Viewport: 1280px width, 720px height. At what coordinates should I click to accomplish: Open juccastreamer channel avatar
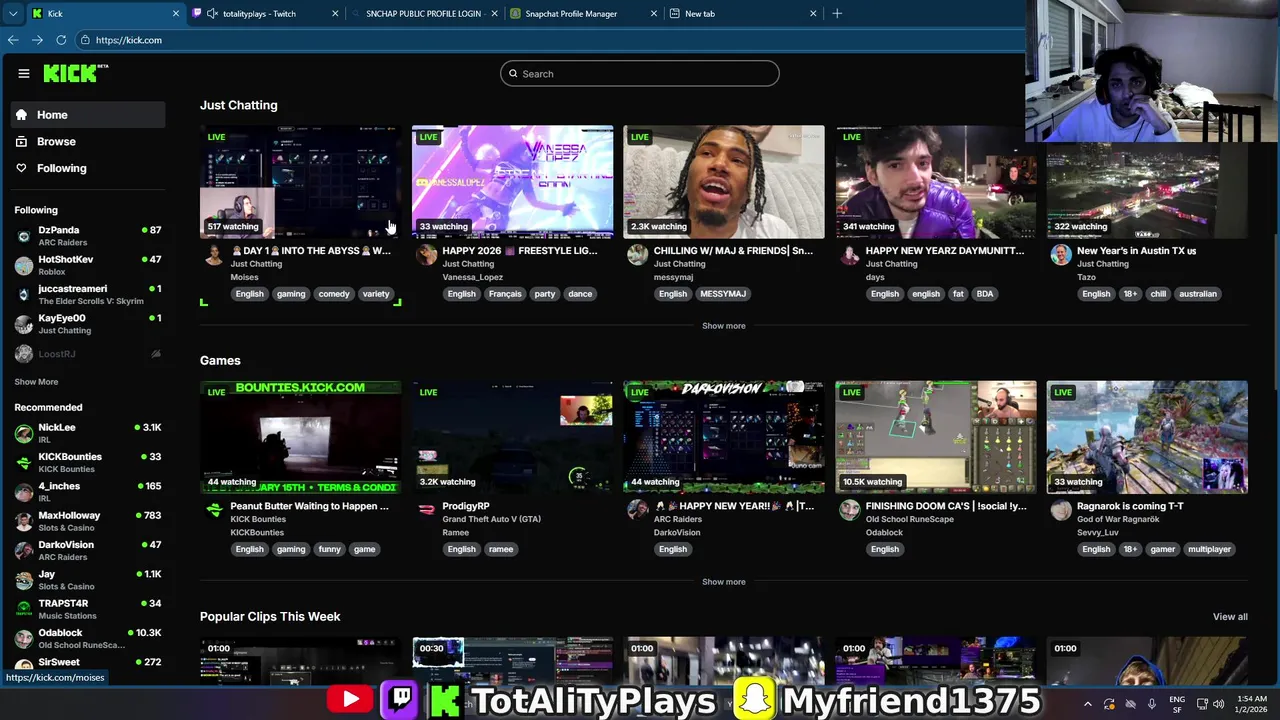[x=24, y=294]
